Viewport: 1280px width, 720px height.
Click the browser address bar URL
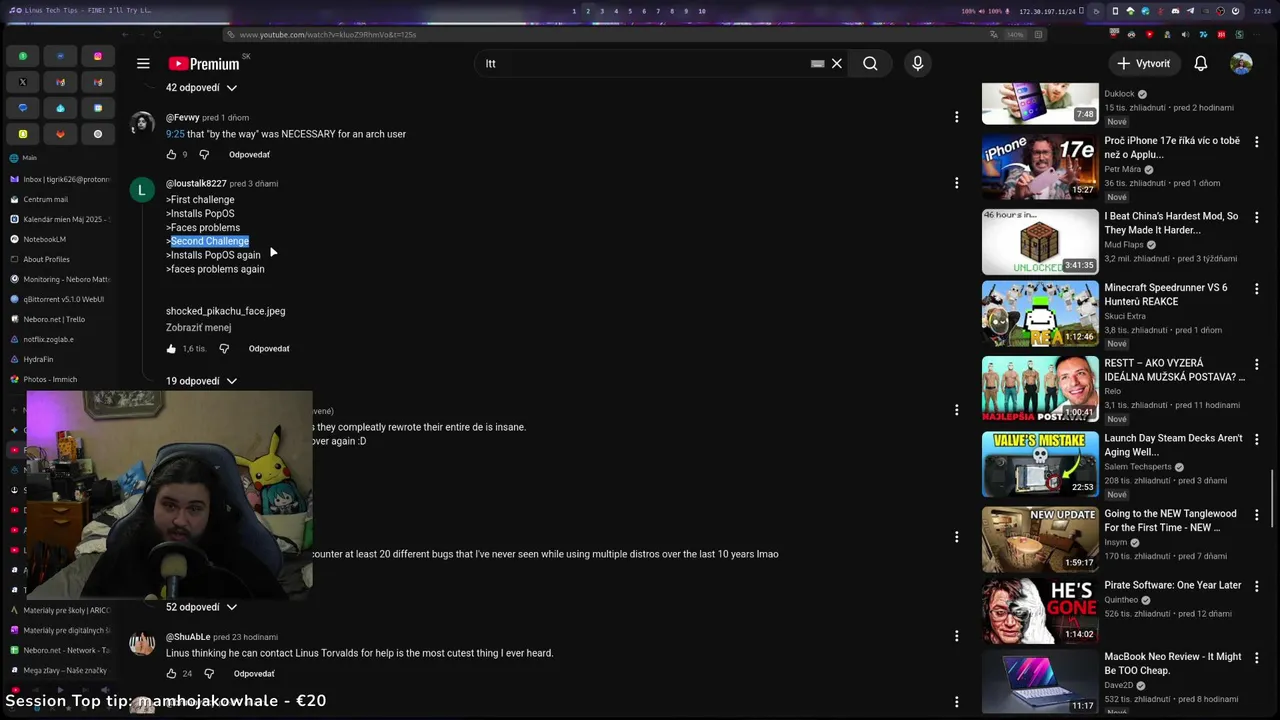coord(328,34)
